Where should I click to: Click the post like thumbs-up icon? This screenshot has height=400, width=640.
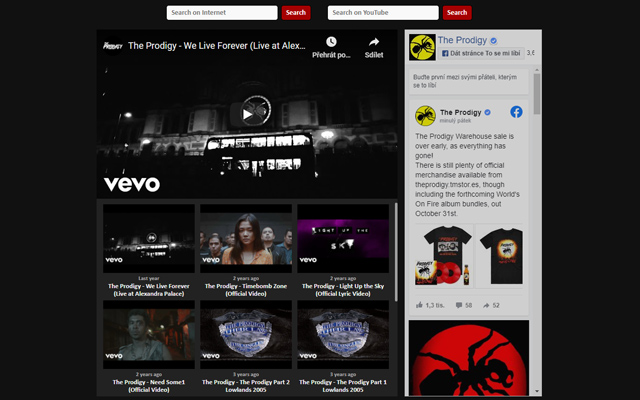(419, 305)
